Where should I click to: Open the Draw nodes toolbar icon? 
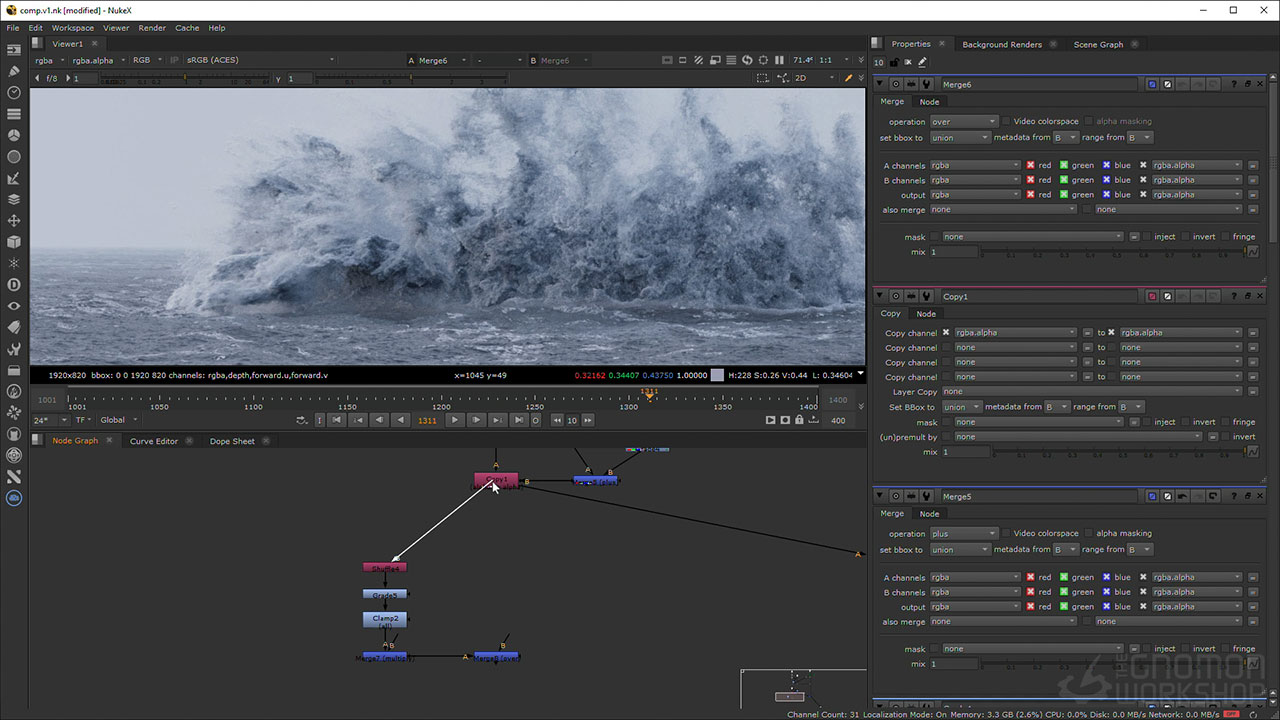coord(14,71)
